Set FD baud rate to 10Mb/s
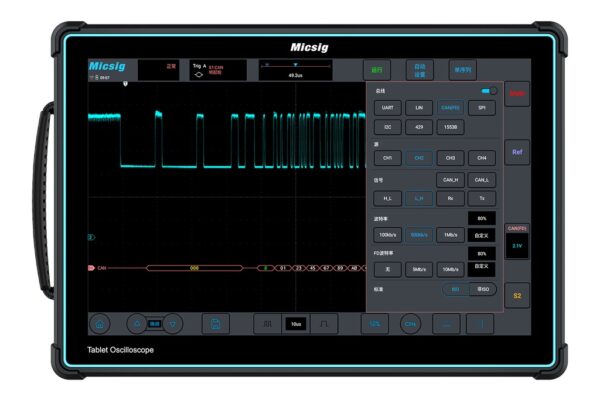 (x=450, y=269)
